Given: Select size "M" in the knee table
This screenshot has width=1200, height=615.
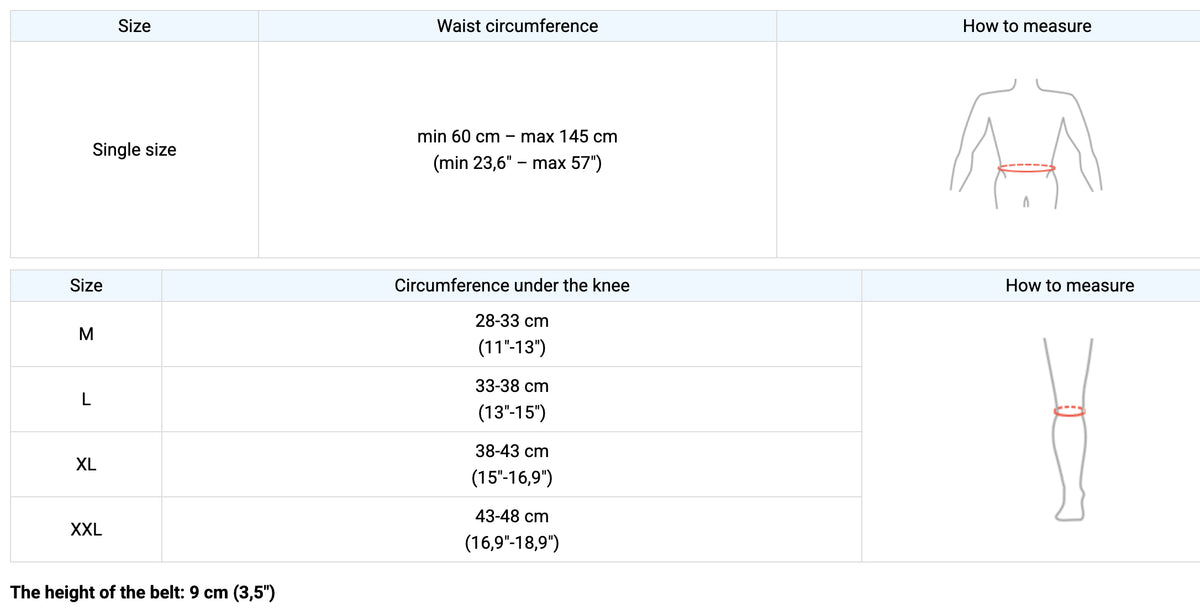Looking at the screenshot, I should click(86, 334).
